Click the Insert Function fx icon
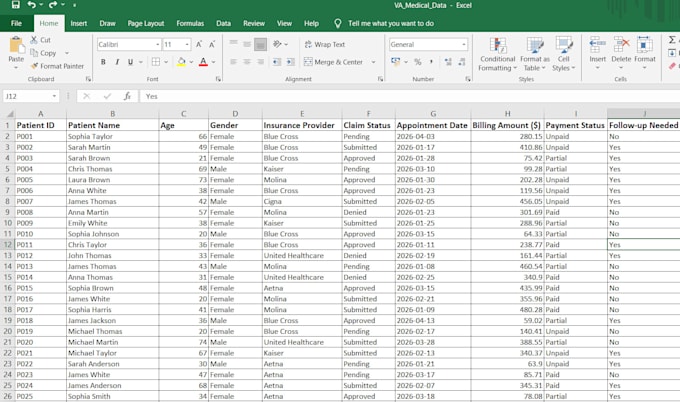 tap(127, 96)
